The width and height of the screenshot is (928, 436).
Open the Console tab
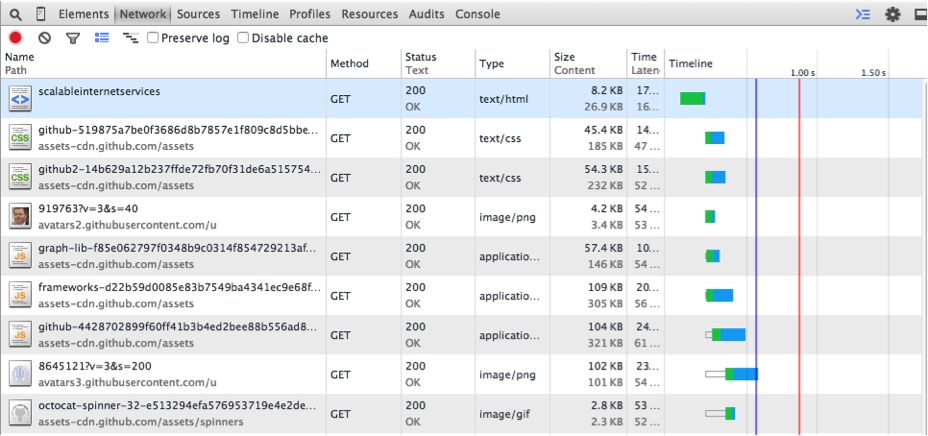pos(478,14)
